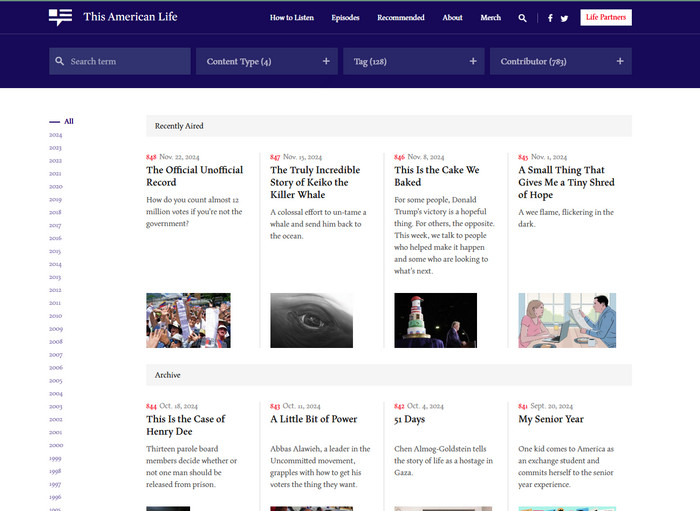Filter episodes by year 2015
Screen dimensions: 700x511
pyautogui.click(x=55, y=251)
